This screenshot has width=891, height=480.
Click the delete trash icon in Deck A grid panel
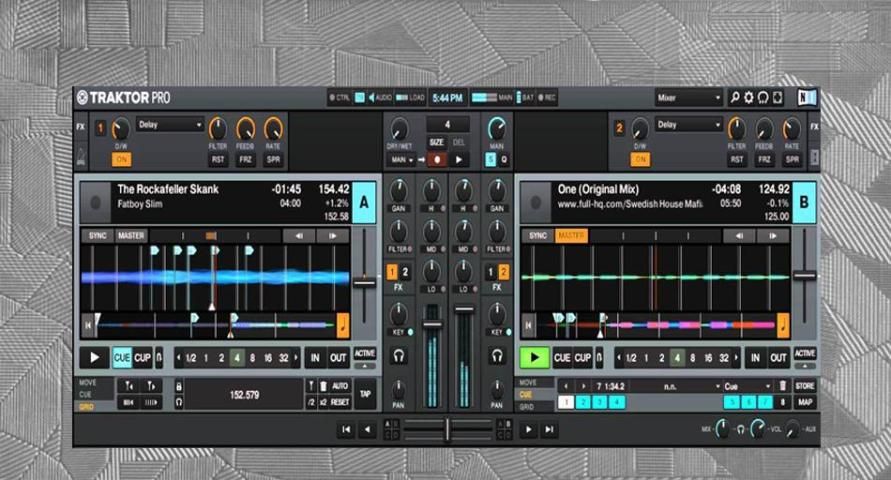coord(323,385)
